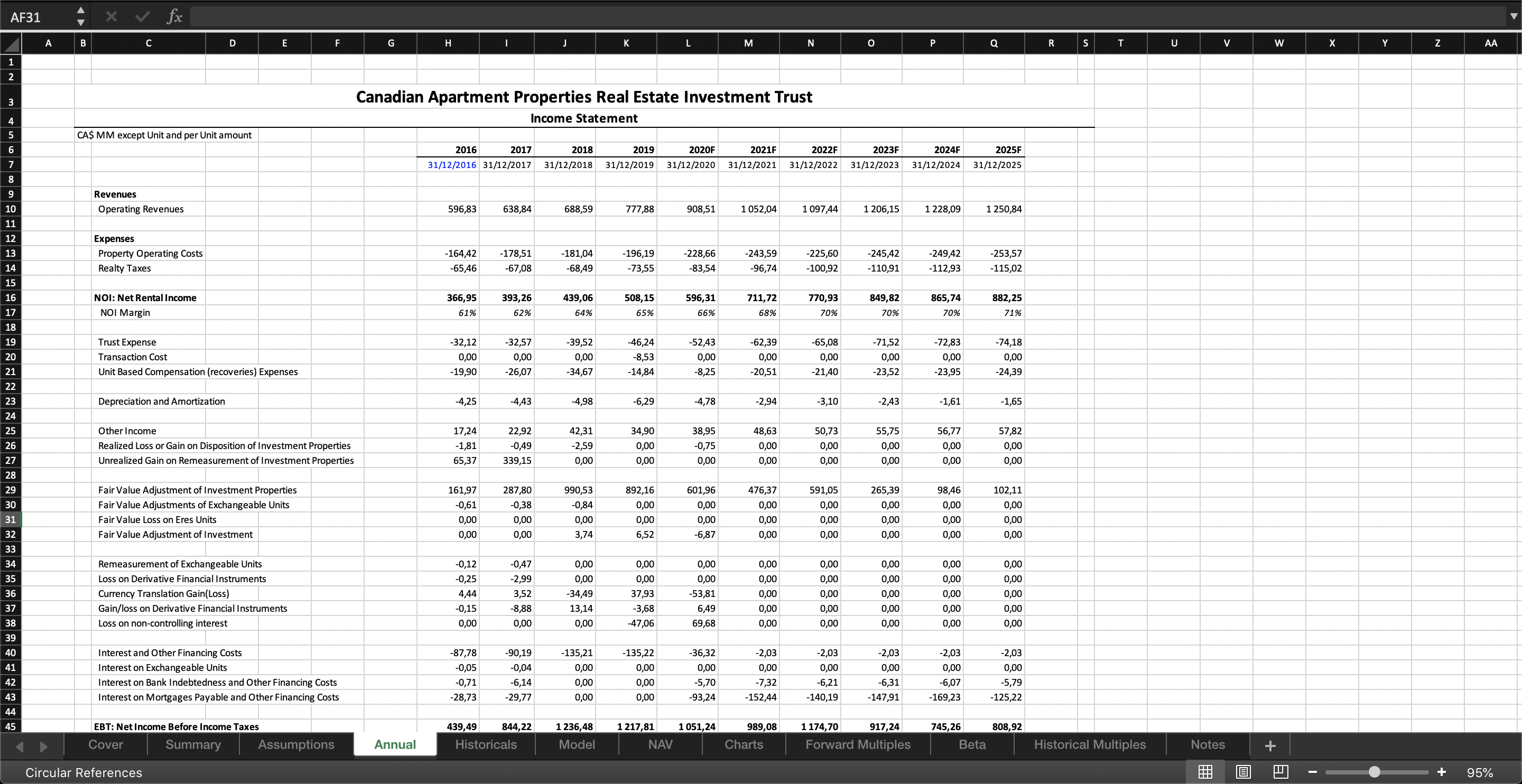Open the Summary sheet tab

(192, 744)
